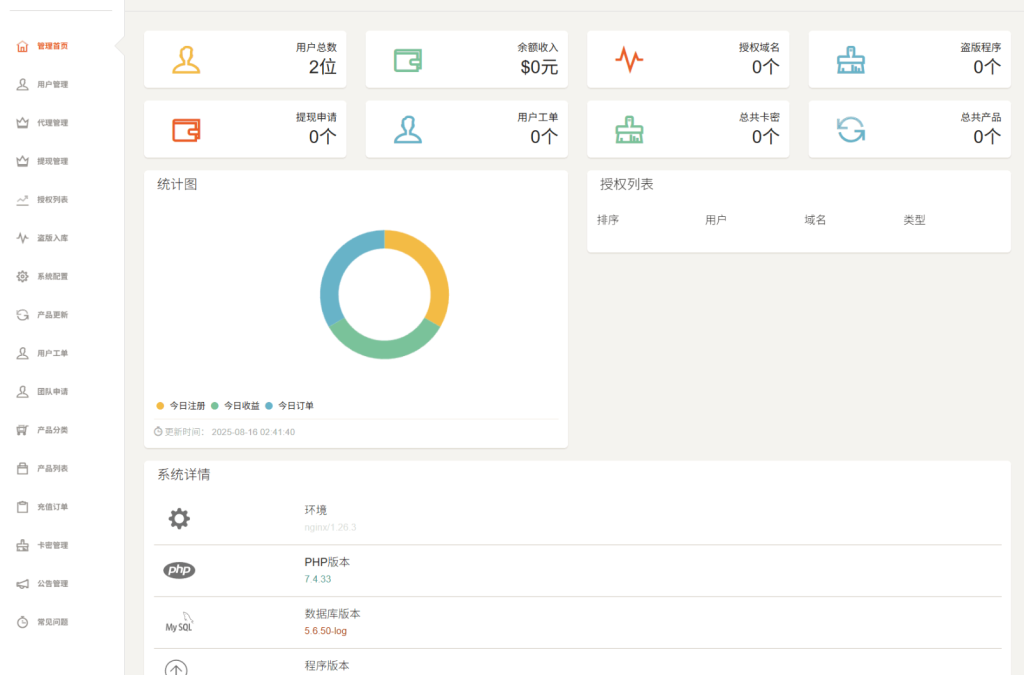
Task: Toggle the 今日注册 legend item
Action: point(181,406)
